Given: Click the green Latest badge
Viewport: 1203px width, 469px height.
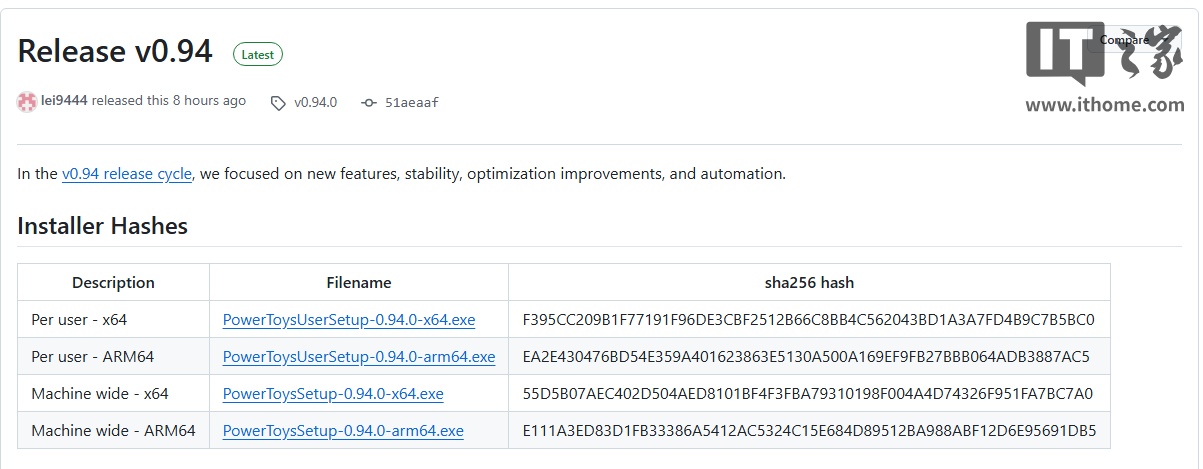Looking at the screenshot, I should (x=257, y=55).
